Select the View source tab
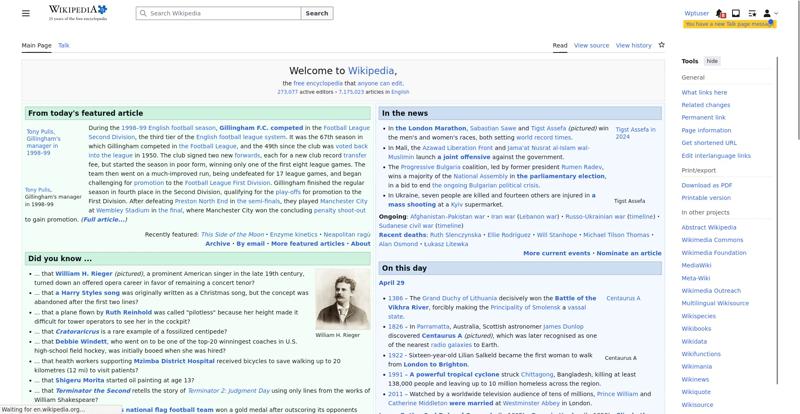 click(x=591, y=45)
